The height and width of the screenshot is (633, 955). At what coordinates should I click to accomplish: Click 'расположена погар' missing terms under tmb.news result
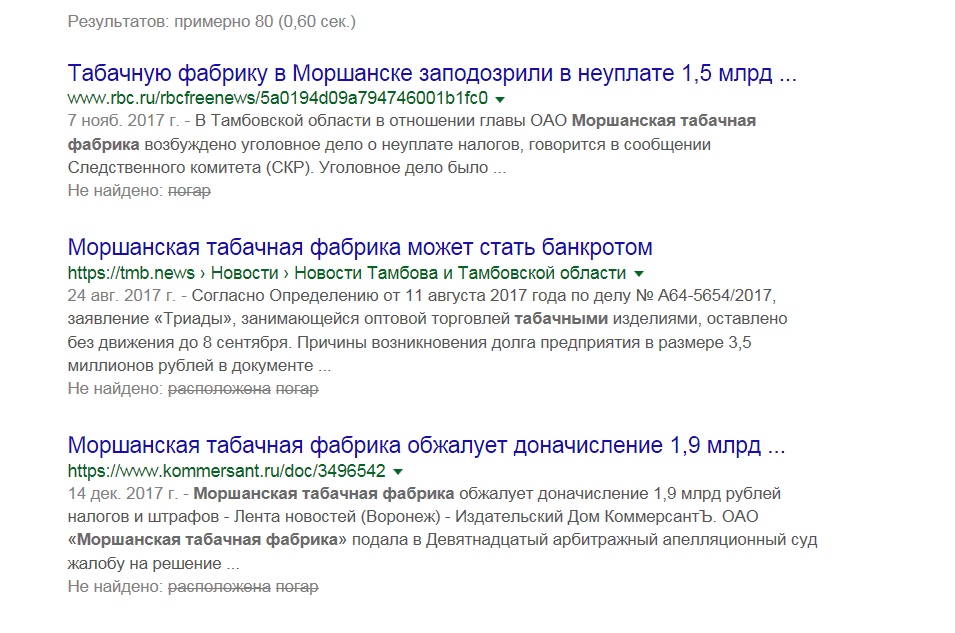(243, 389)
